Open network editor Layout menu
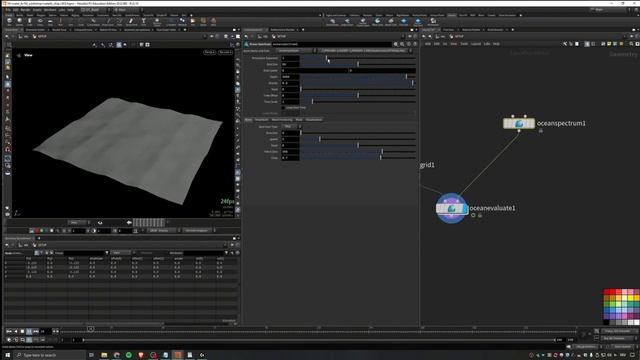 (x=476, y=44)
